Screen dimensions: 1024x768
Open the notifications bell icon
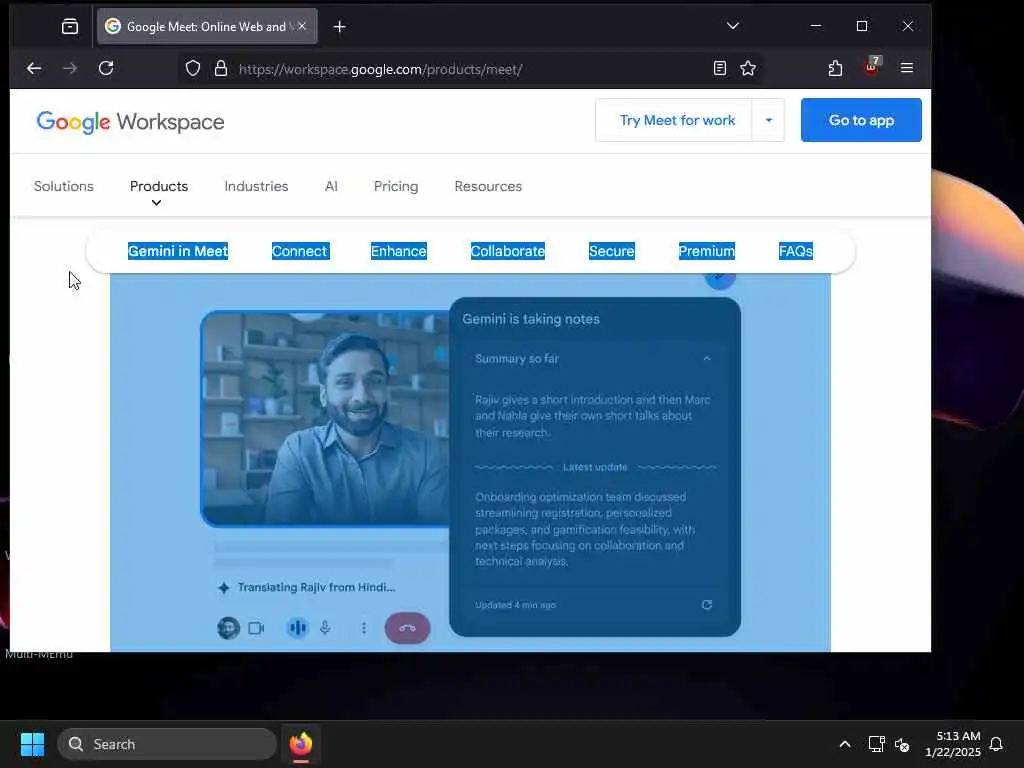[x=996, y=744]
